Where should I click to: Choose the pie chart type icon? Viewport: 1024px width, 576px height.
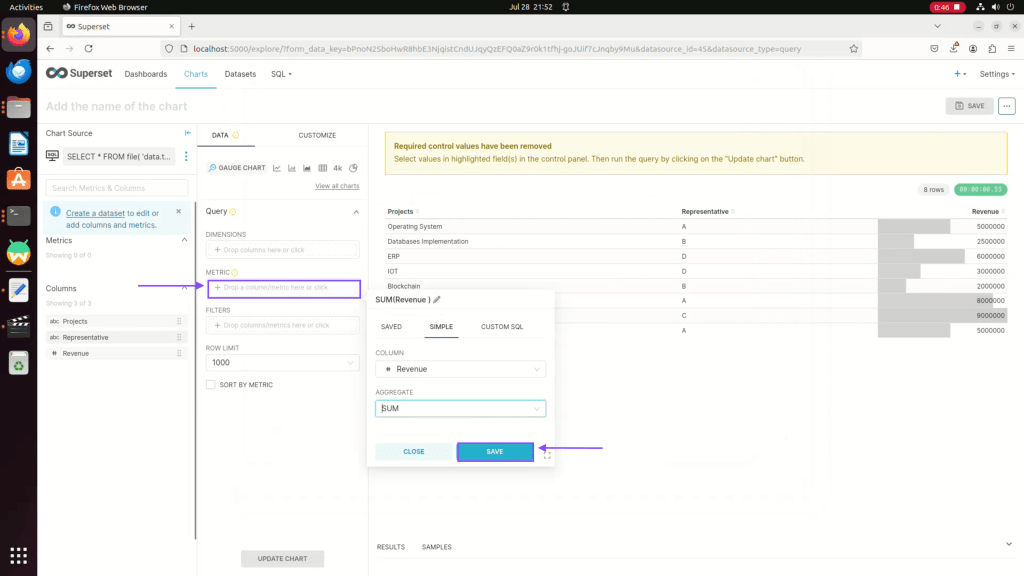click(x=353, y=168)
